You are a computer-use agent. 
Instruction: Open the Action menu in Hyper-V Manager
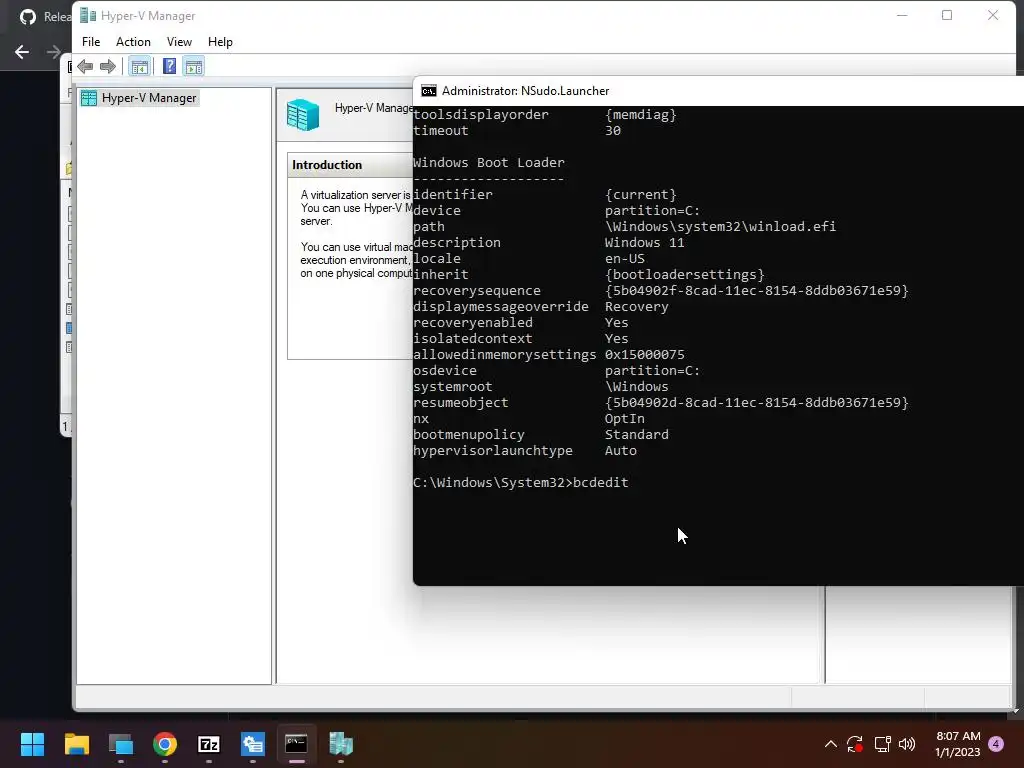point(133,42)
